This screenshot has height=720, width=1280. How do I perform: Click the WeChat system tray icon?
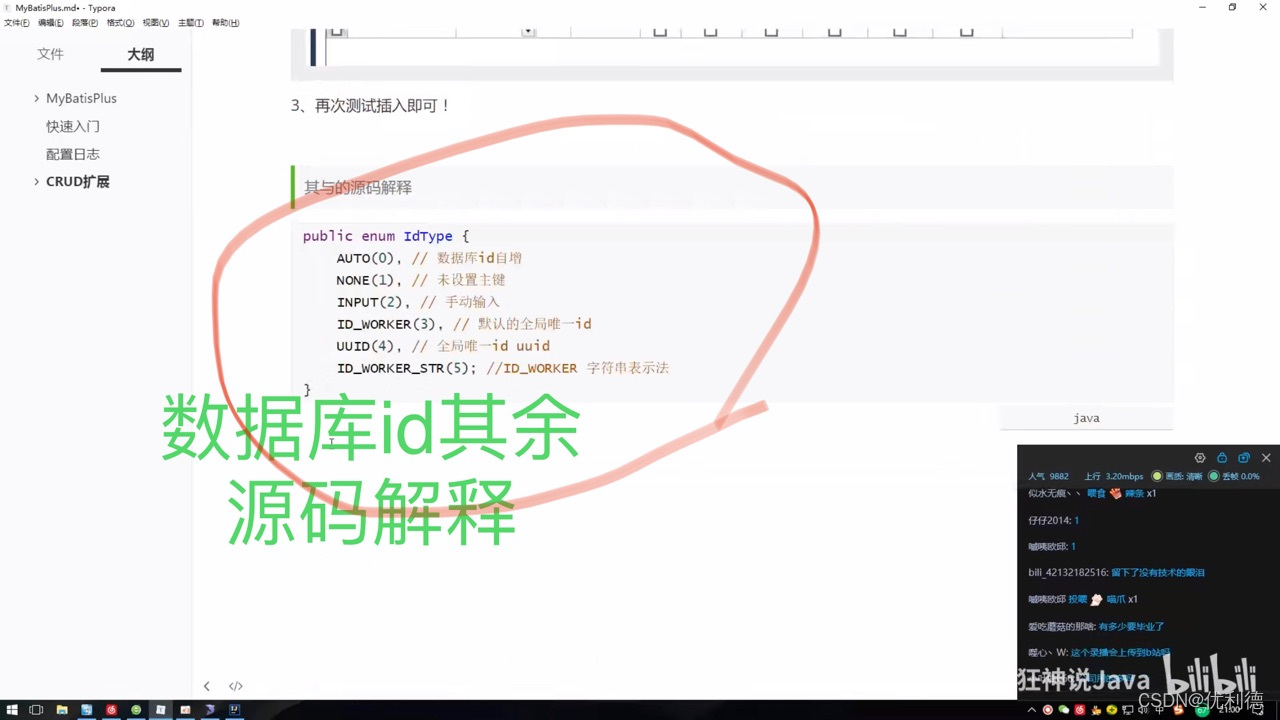click(x=1063, y=710)
